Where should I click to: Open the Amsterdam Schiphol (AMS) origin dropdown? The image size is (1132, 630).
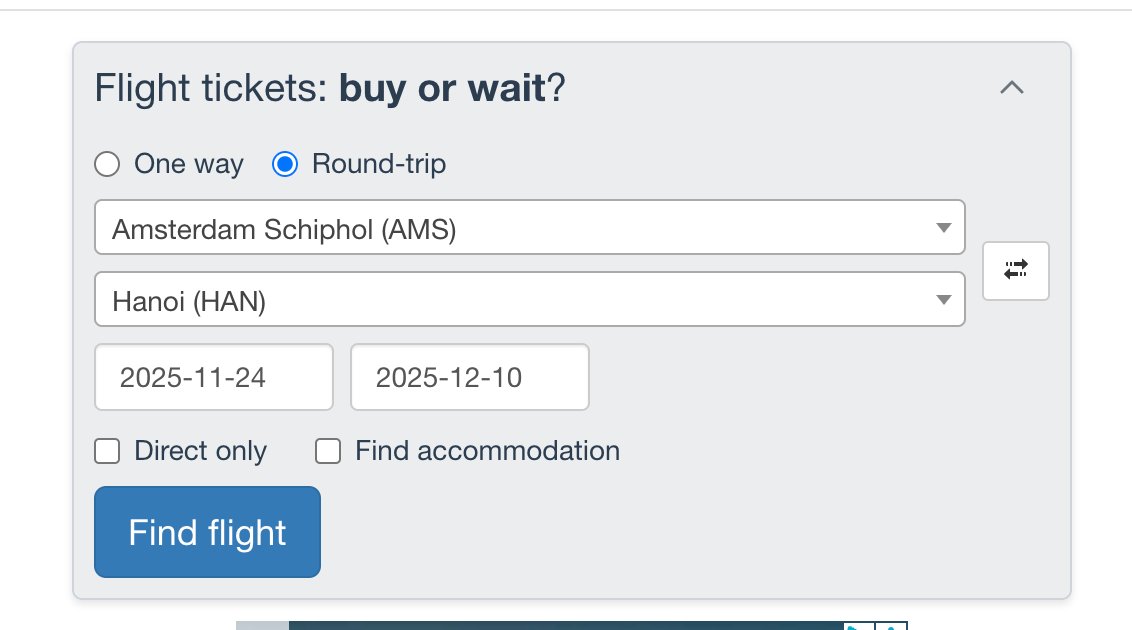[x=529, y=227]
